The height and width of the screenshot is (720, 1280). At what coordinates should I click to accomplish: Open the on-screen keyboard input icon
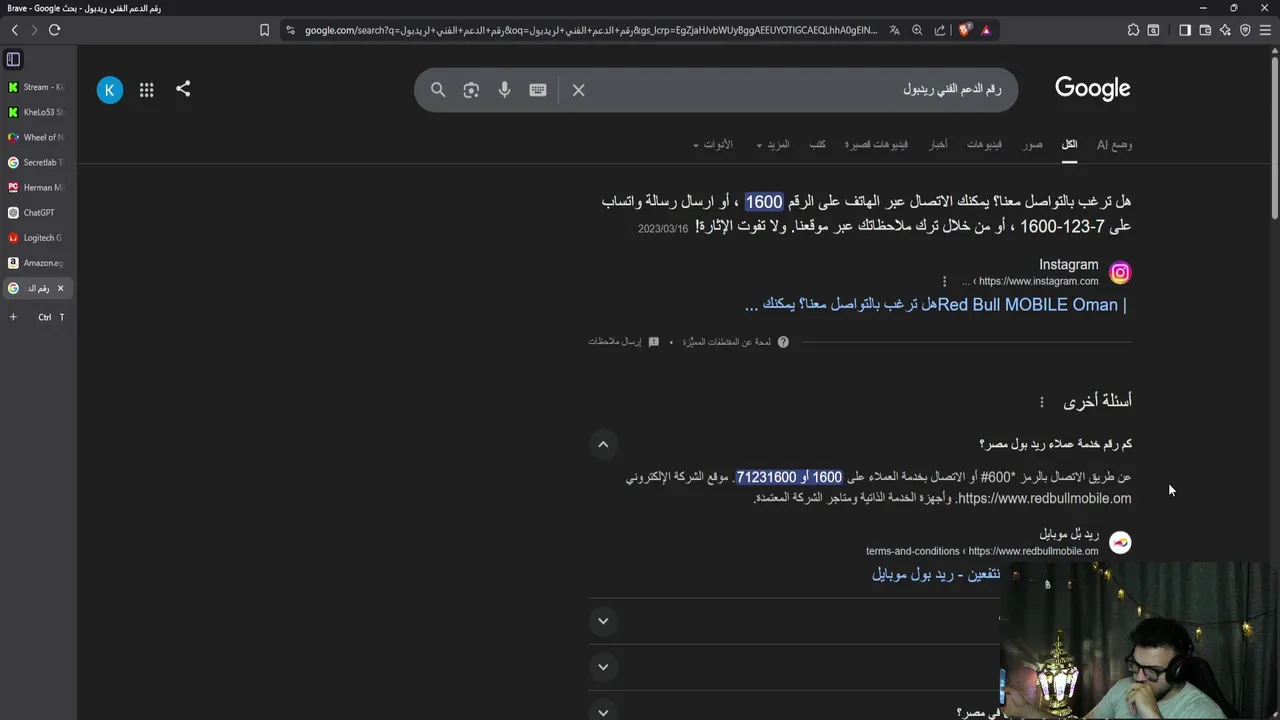pos(538,90)
